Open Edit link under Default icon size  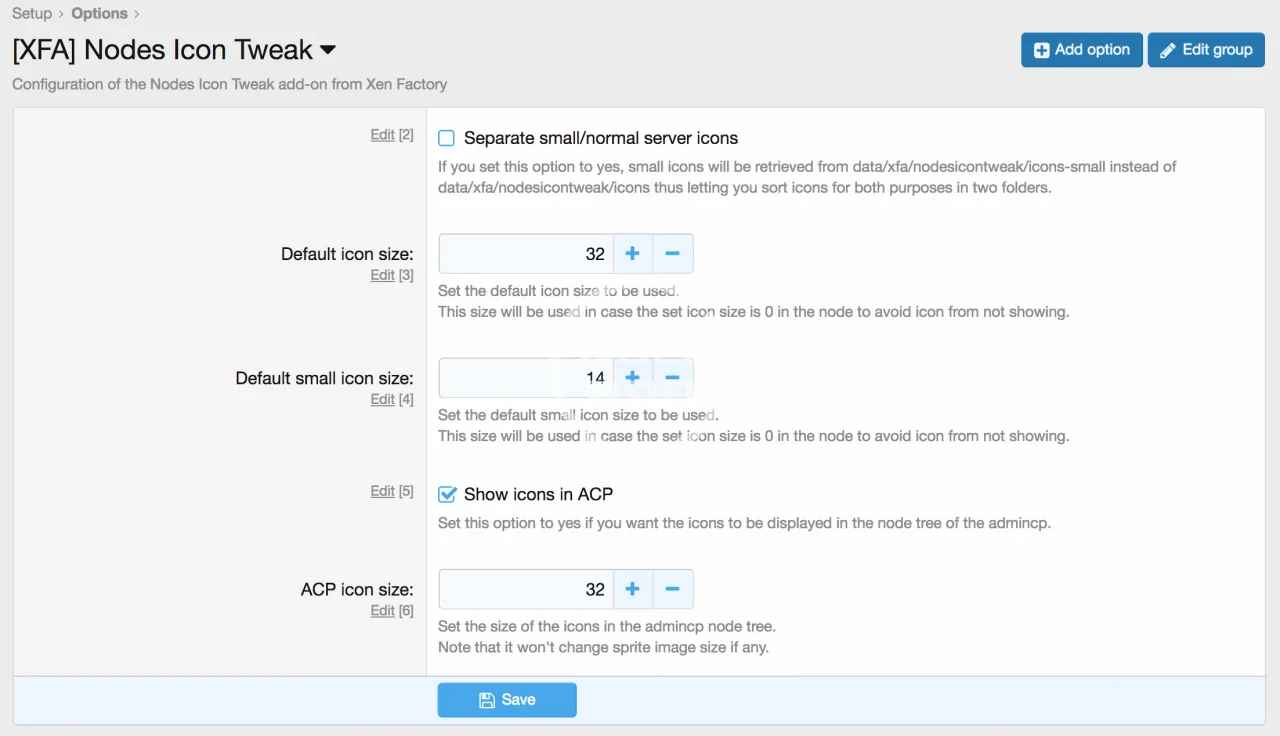tap(382, 275)
